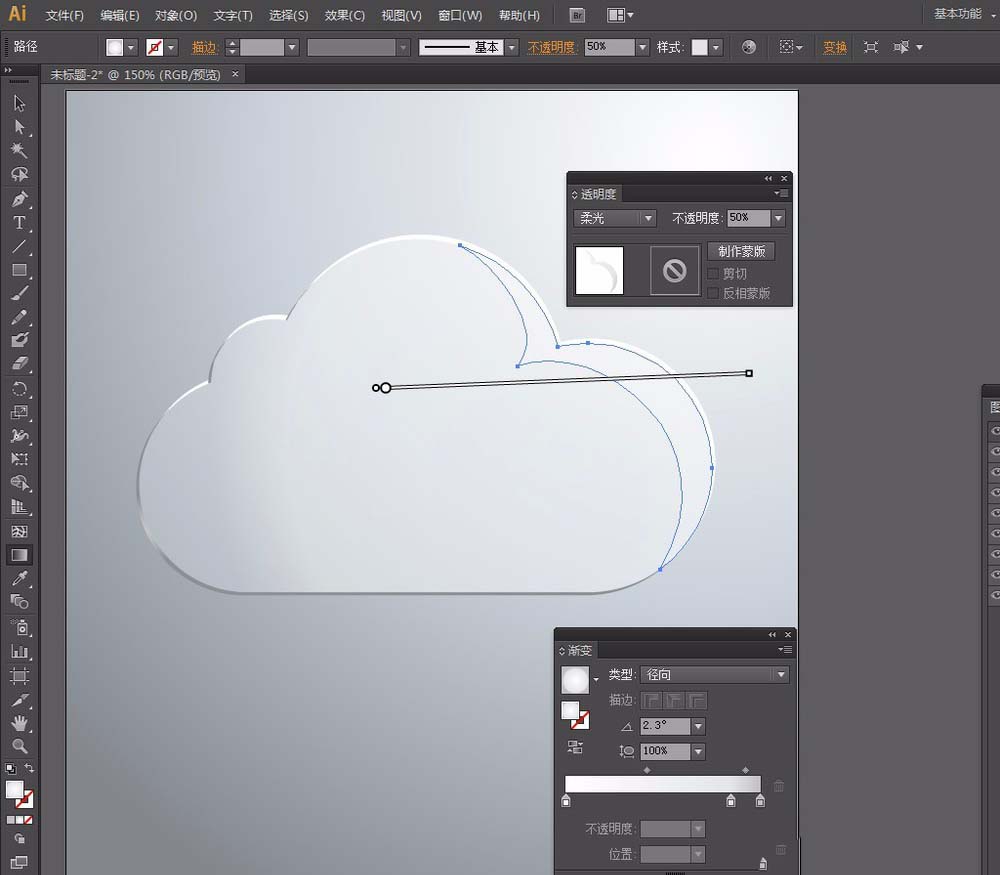This screenshot has width=1000, height=875.
Task: Open the 对象(O) menu
Action: [176, 15]
